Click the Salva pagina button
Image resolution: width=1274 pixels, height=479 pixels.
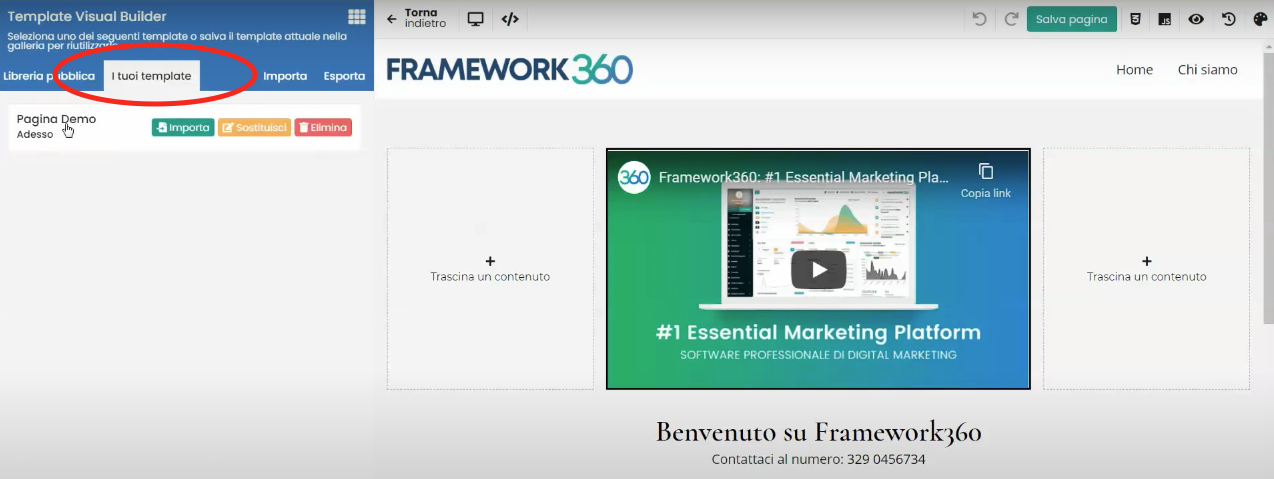coord(1072,19)
